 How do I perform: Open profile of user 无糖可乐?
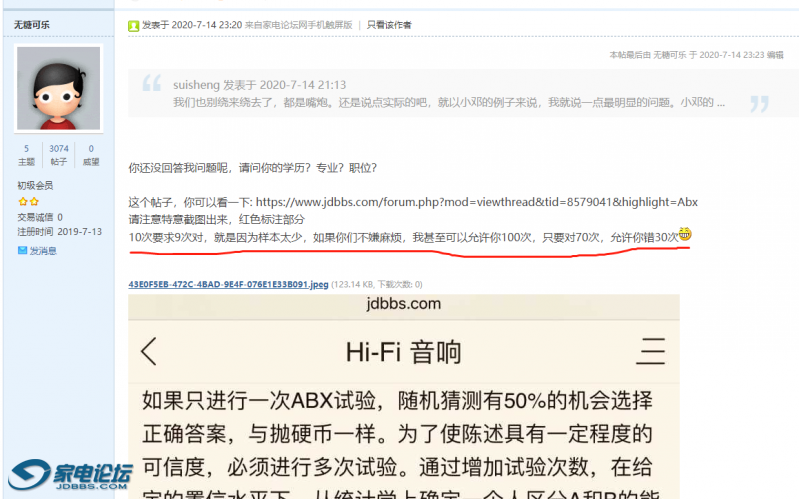(x=32, y=24)
